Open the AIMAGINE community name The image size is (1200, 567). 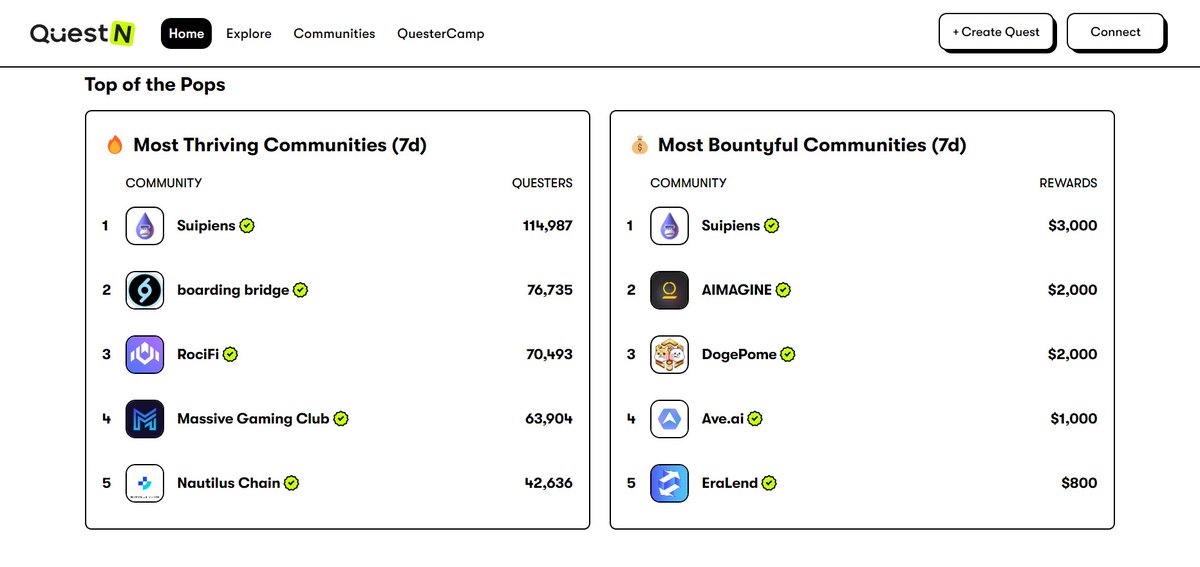(x=737, y=290)
